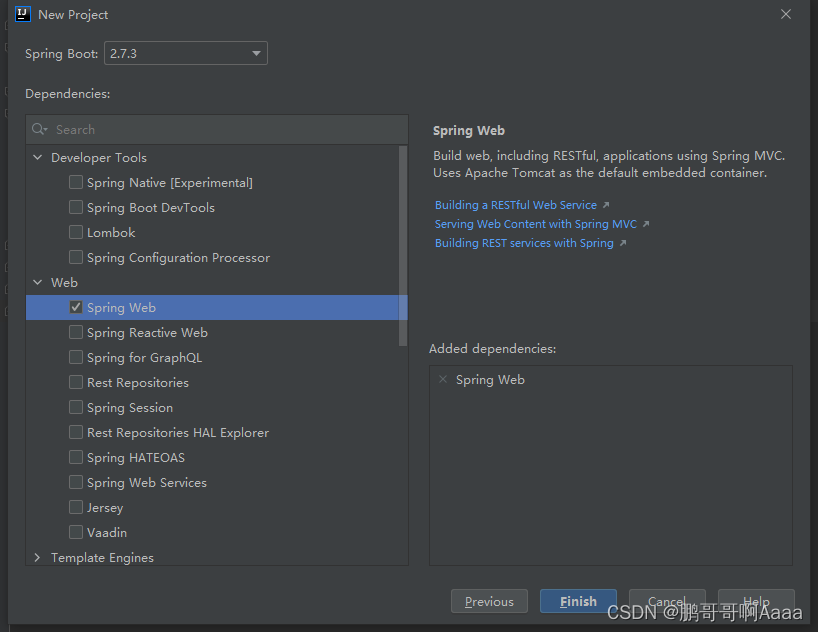Viewport: 818px width, 632px height.
Task: Tick the Jersey checkbox
Action: point(76,507)
